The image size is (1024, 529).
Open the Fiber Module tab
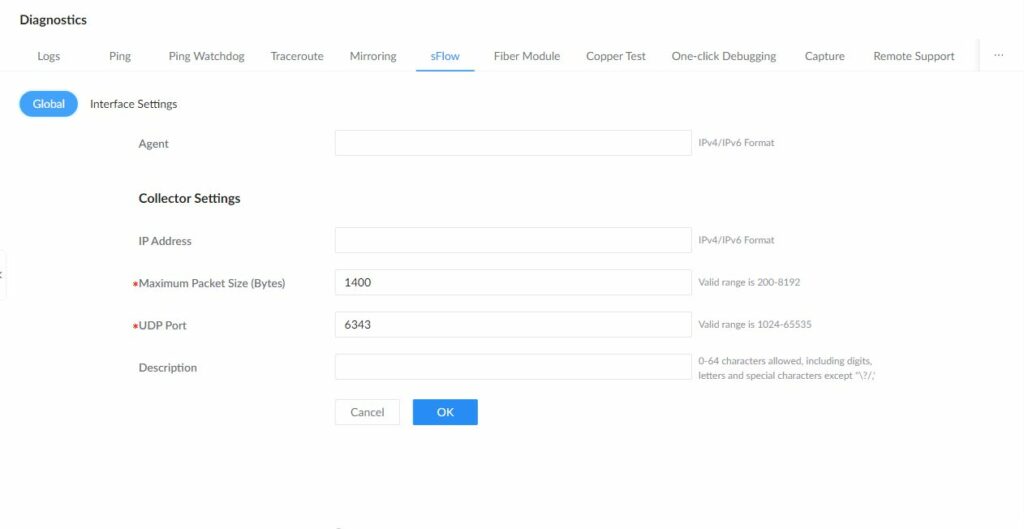pos(526,56)
